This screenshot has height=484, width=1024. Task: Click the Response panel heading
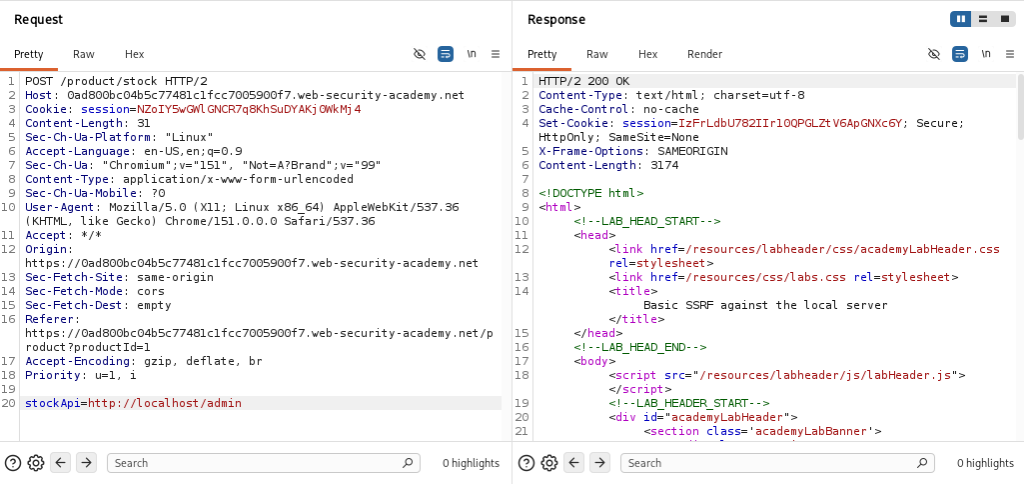point(556,20)
